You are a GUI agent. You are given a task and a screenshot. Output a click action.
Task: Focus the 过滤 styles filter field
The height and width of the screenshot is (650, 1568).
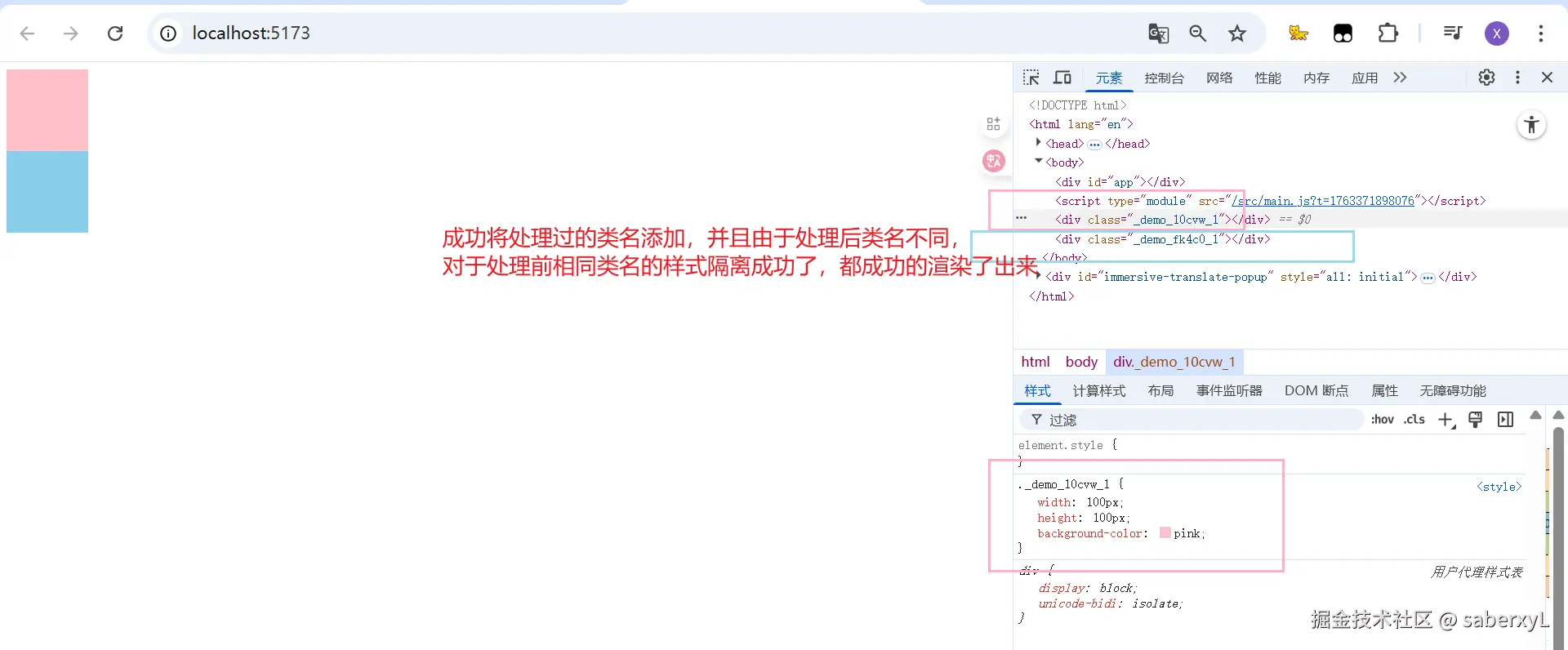[x=1192, y=420]
